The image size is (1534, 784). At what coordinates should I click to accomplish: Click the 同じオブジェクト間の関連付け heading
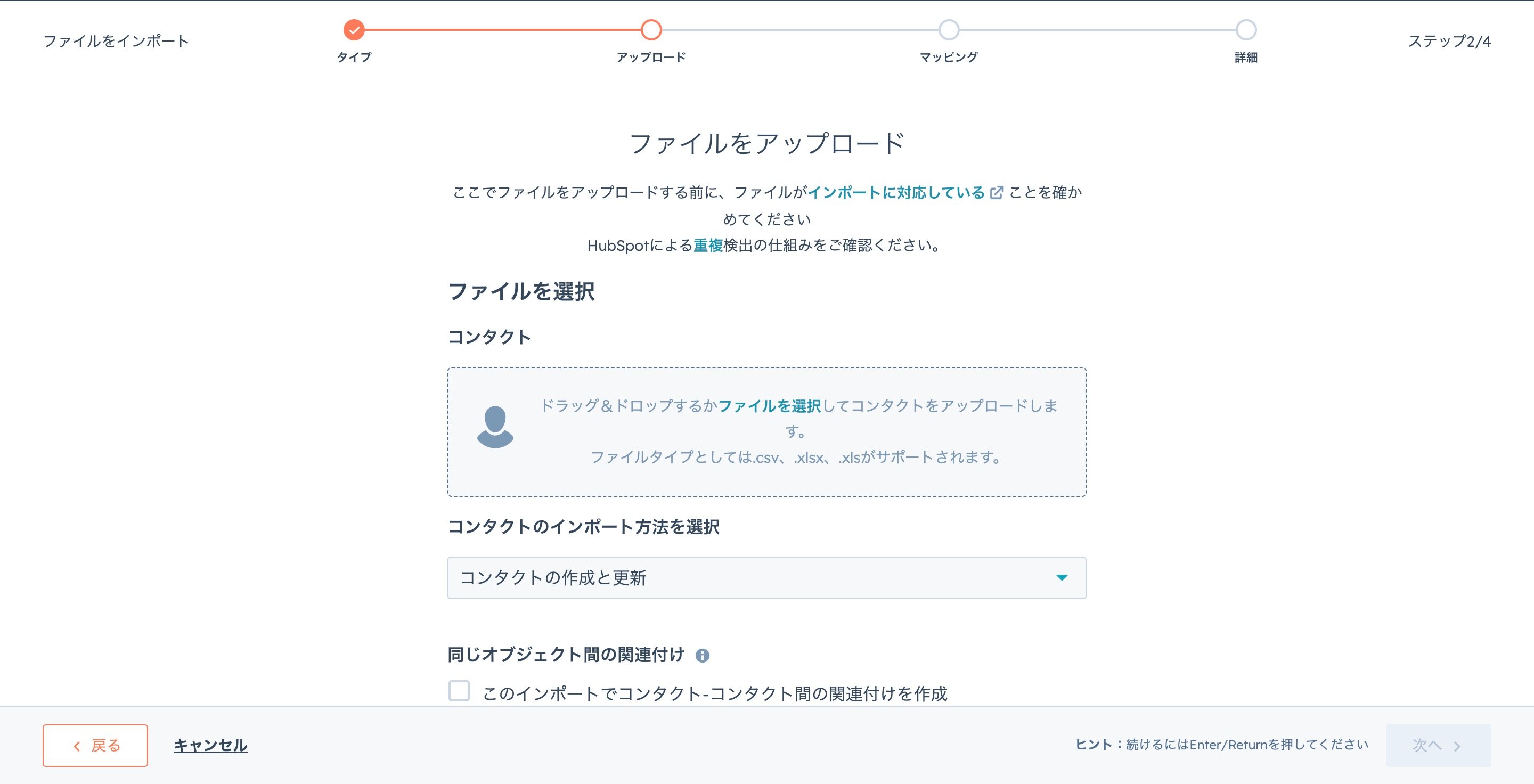click(x=566, y=655)
